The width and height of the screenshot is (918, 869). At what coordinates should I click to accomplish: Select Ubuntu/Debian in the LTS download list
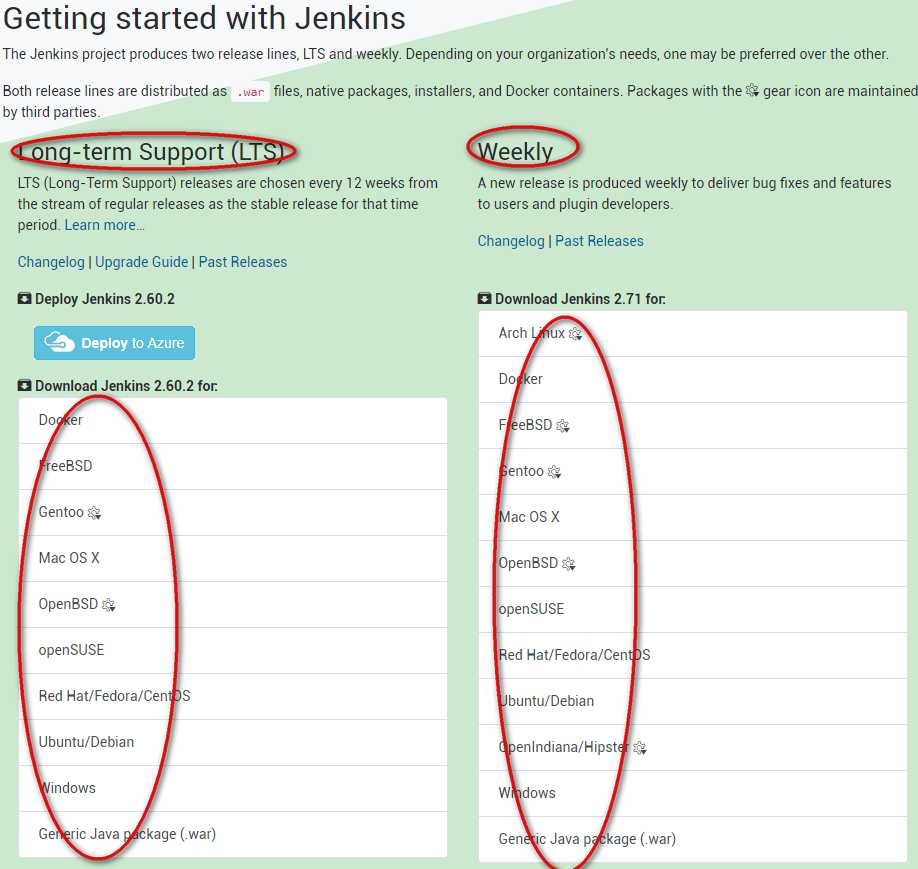(x=233, y=742)
